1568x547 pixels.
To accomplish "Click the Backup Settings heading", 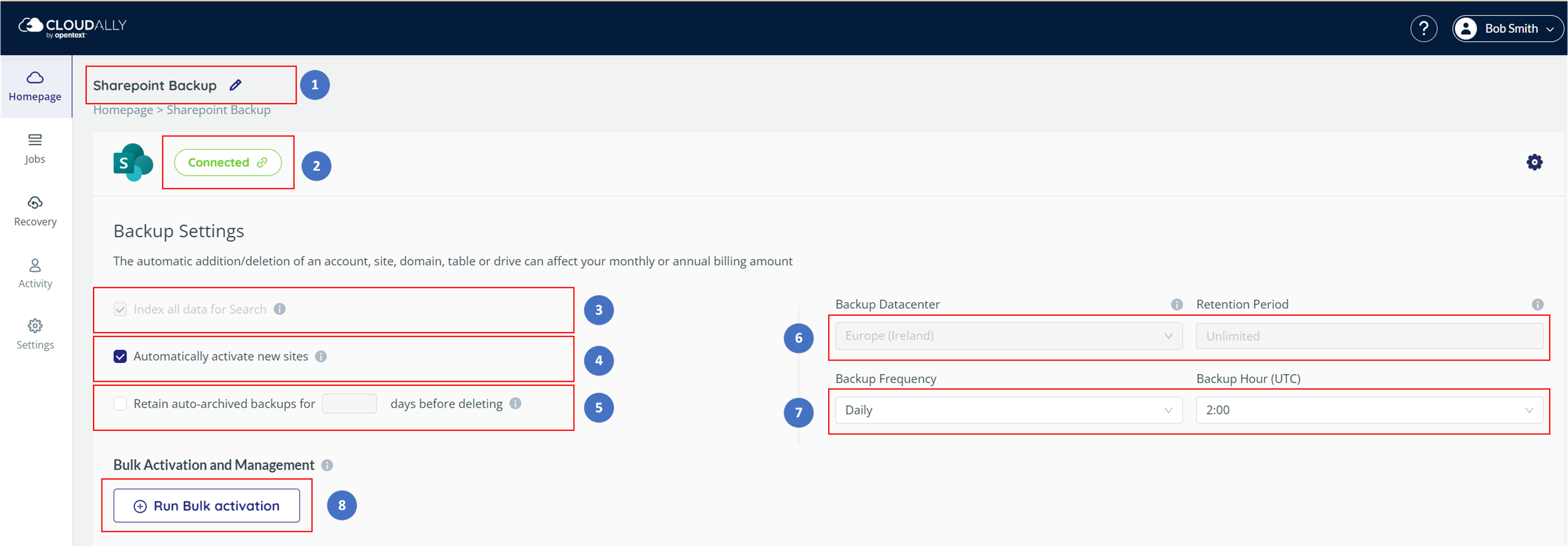I will [179, 231].
